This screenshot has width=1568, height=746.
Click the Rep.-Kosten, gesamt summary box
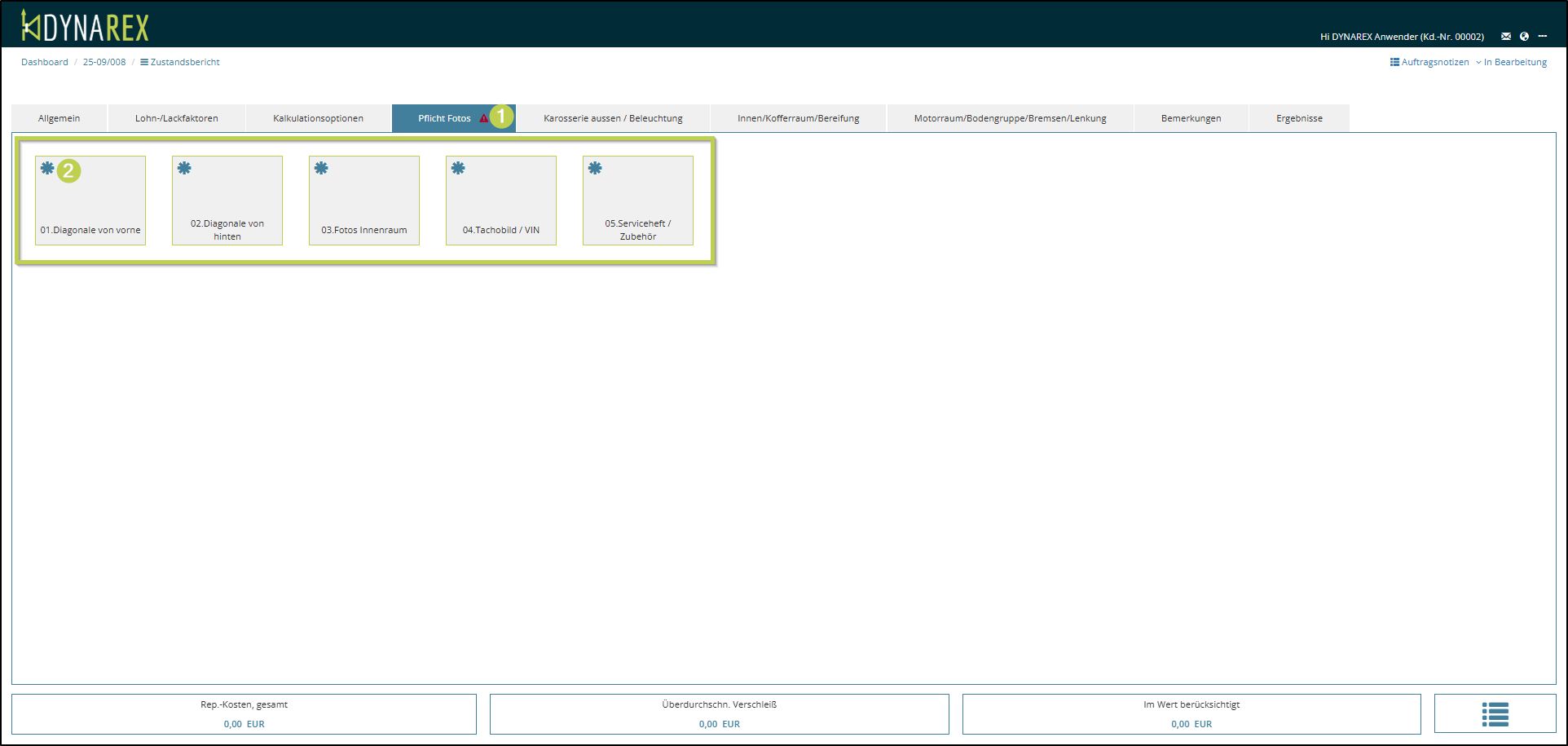click(244, 714)
